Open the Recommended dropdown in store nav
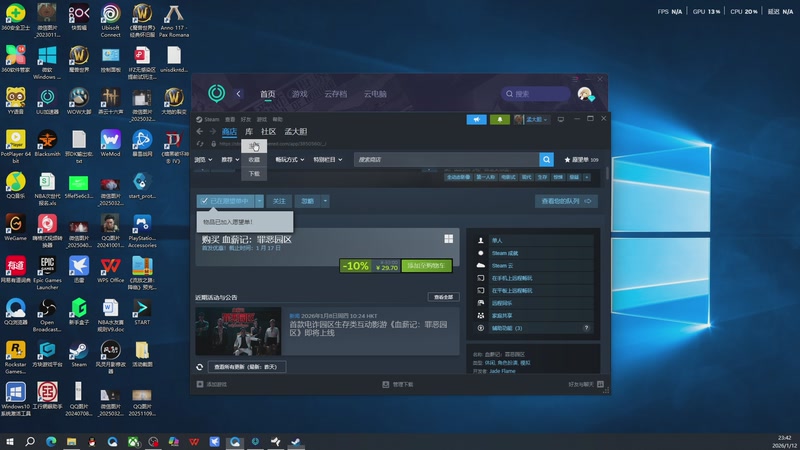The width and height of the screenshot is (800, 450). [230, 160]
